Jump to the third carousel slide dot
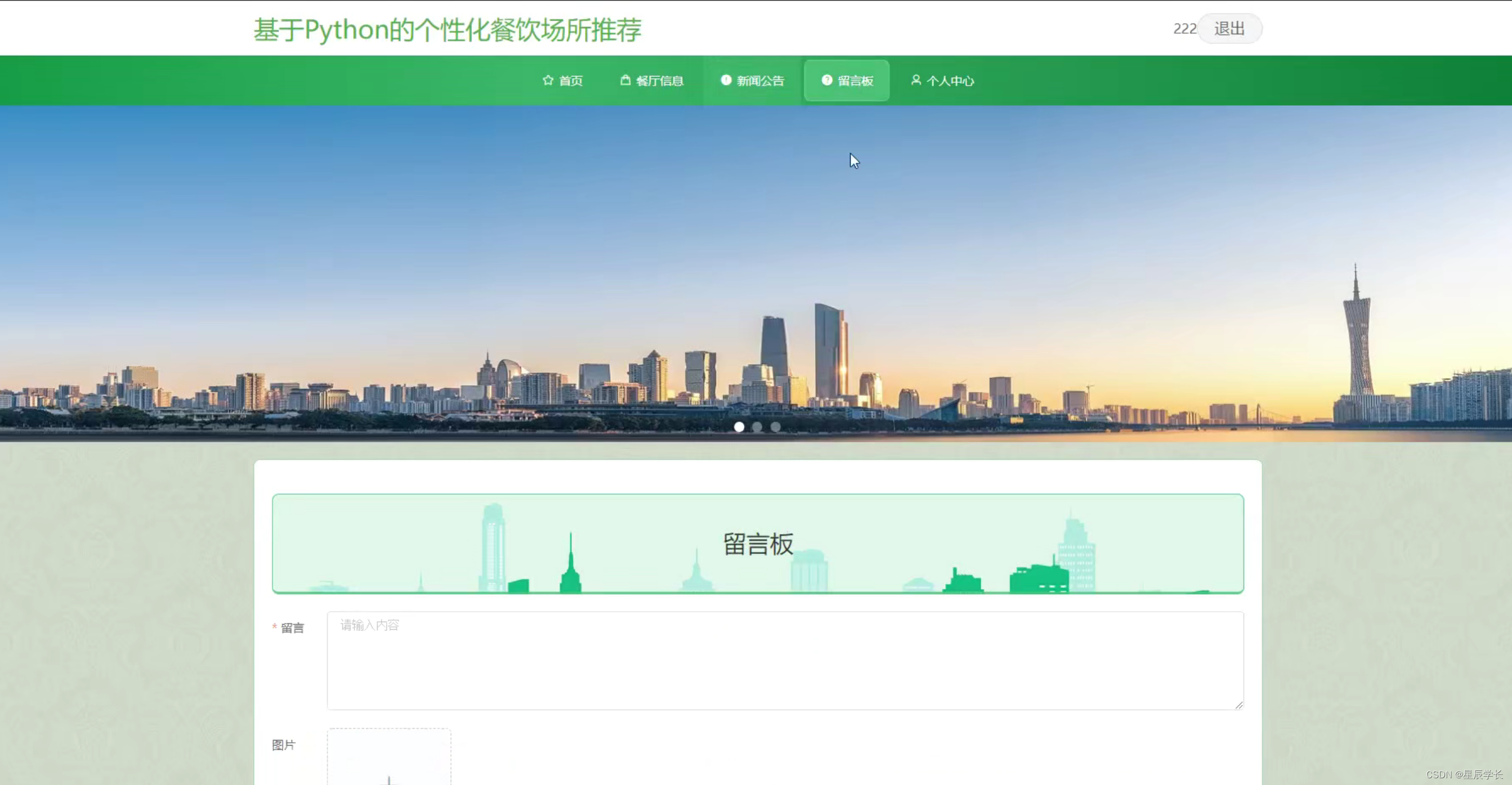The width and height of the screenshot is (1512, 785). click(x=775, y=427)
